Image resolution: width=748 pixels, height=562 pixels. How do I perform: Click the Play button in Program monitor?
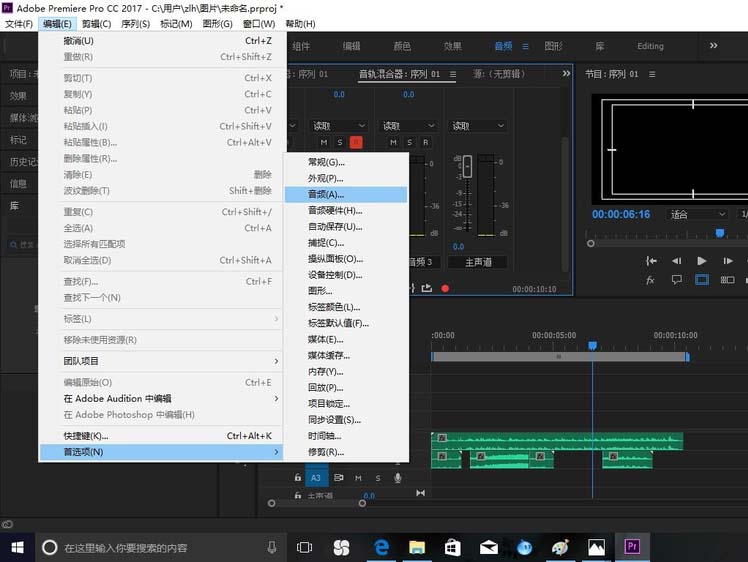pyautogui.click(x=701, y=261)
